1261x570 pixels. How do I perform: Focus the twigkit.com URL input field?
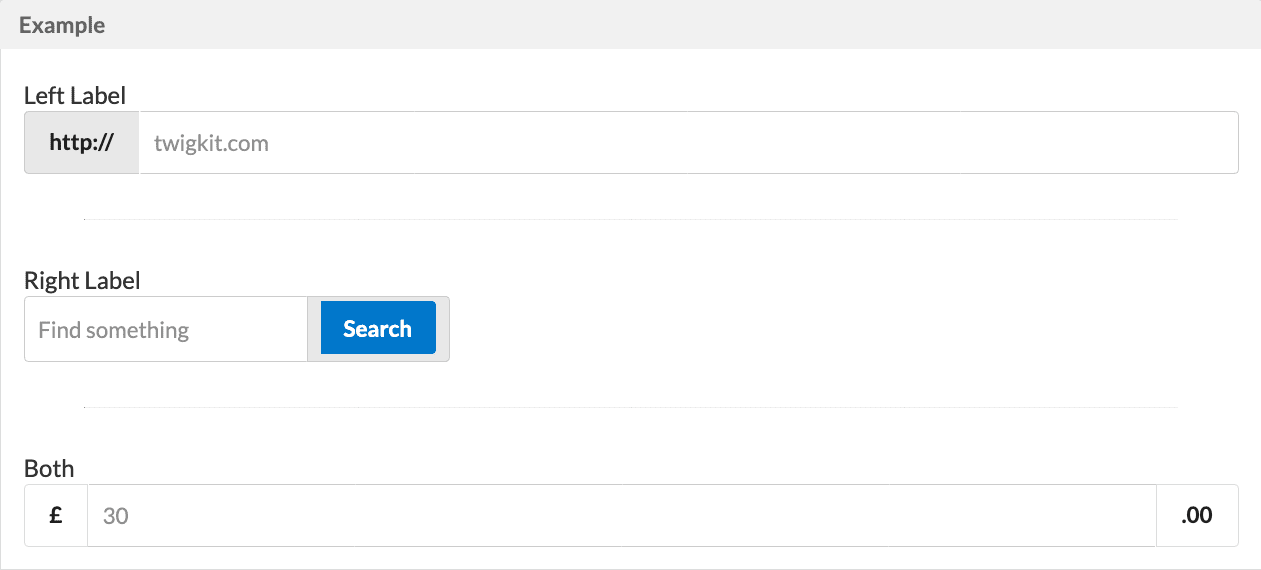tap(689, 143)
